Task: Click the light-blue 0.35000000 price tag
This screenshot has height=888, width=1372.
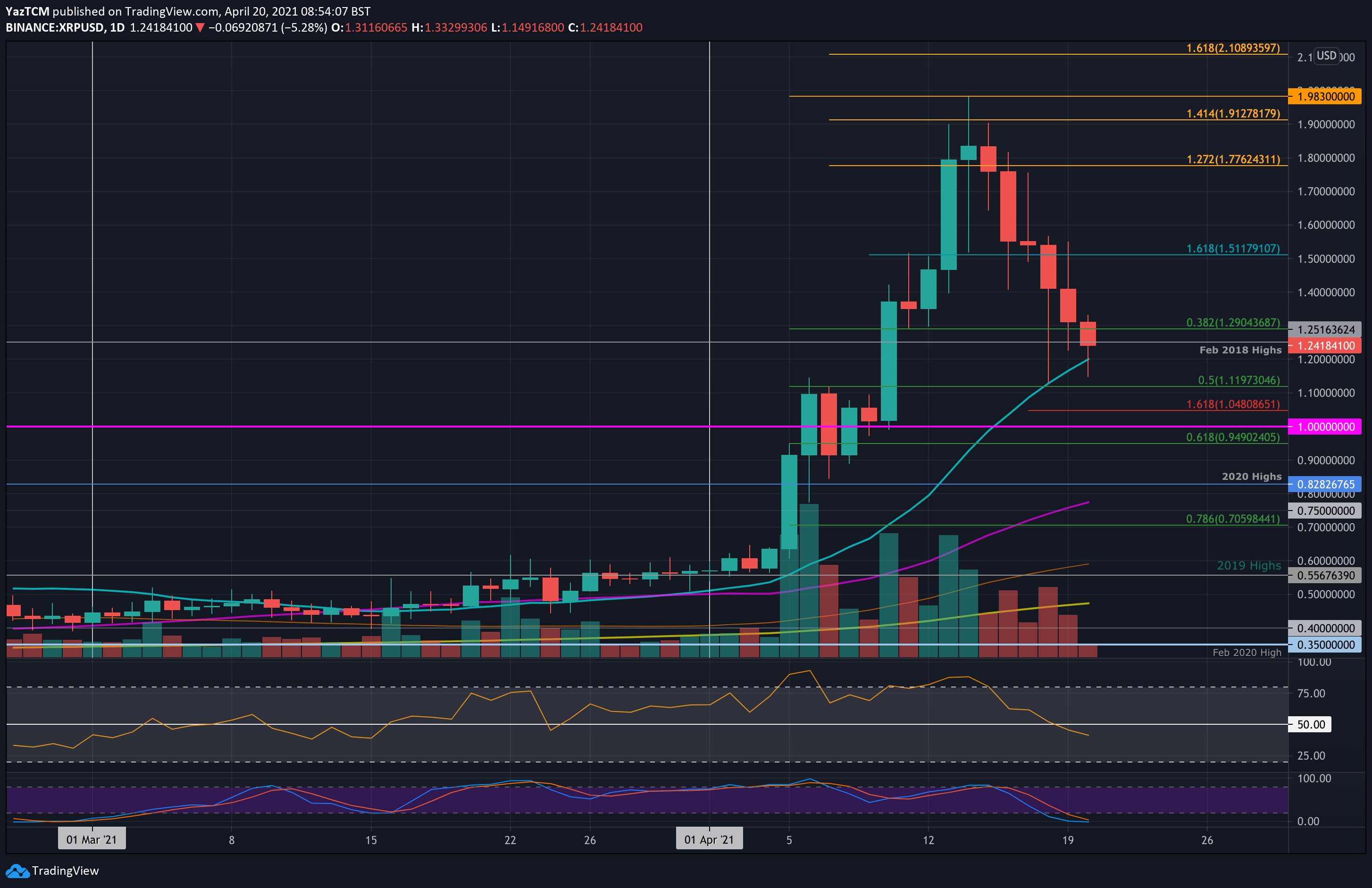Action: (x=1325, y=645)
